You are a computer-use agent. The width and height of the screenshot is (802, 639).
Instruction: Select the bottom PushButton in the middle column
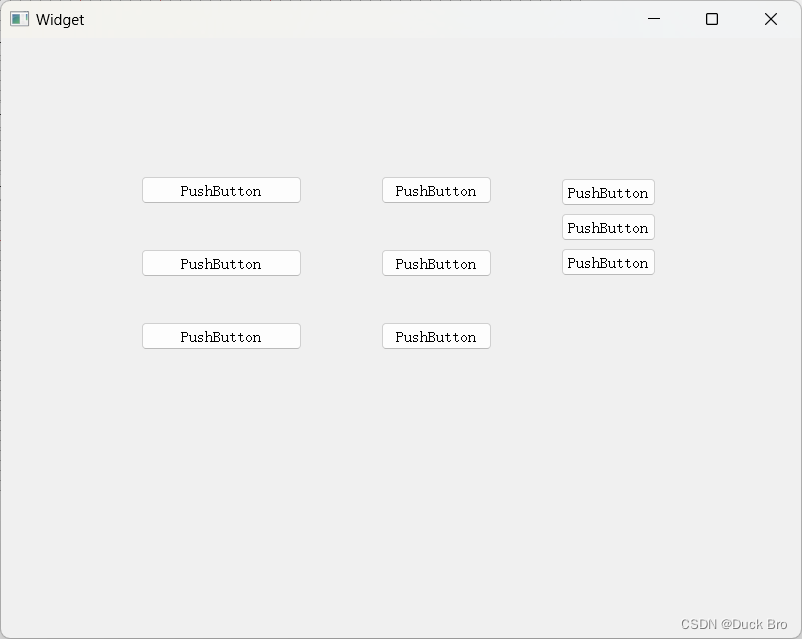pyautogui.click(x=435, y=336)
